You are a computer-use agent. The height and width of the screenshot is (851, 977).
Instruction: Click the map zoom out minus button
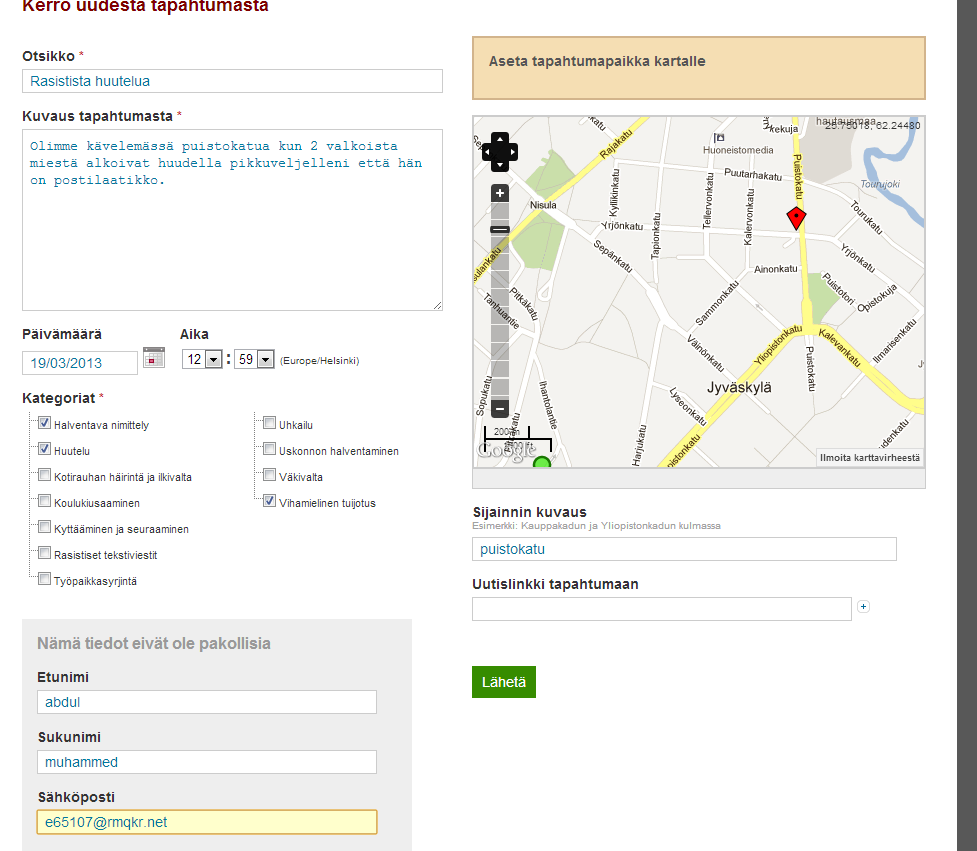(500, 409)
